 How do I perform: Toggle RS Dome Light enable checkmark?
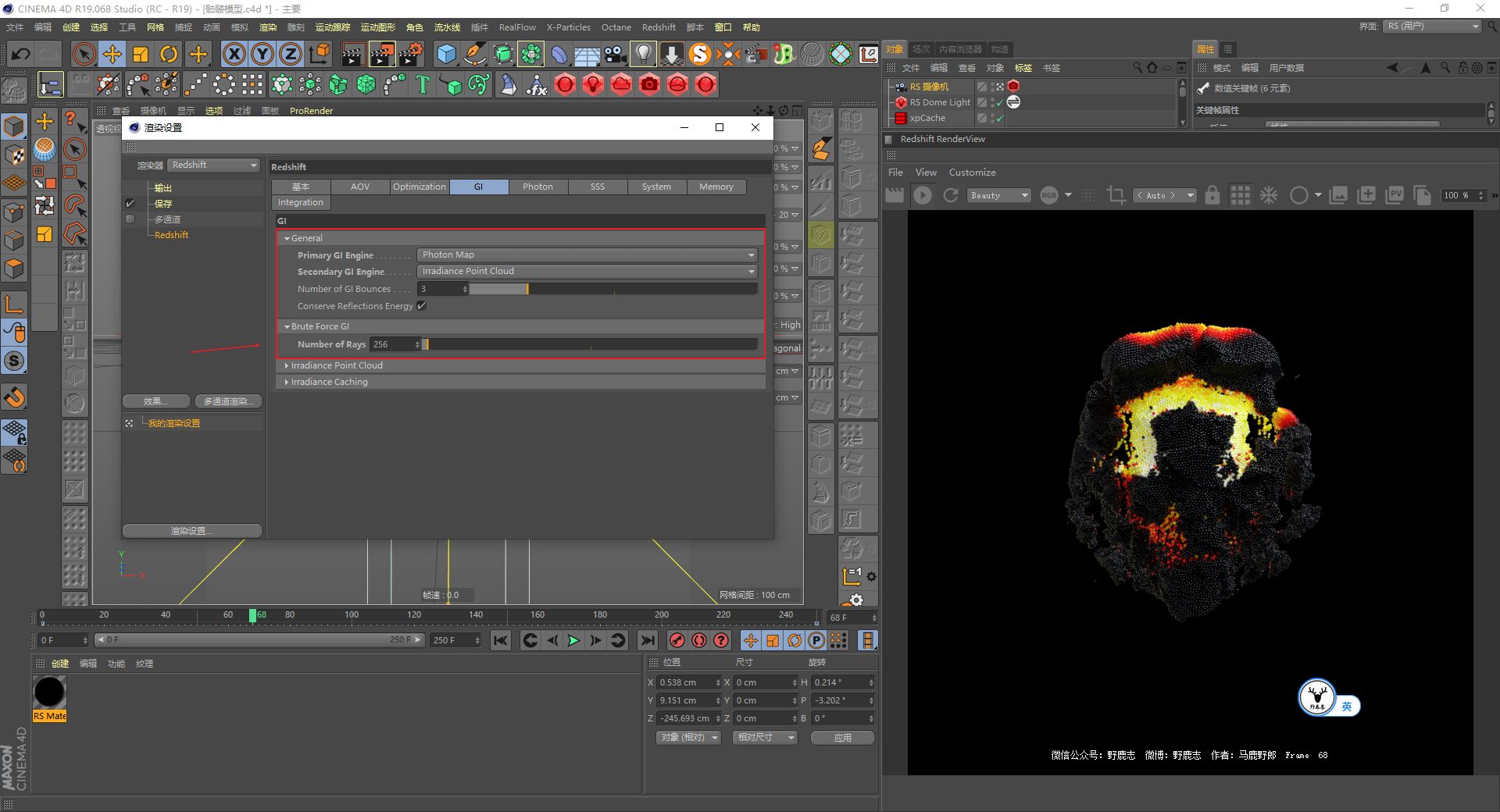[998, 102]
